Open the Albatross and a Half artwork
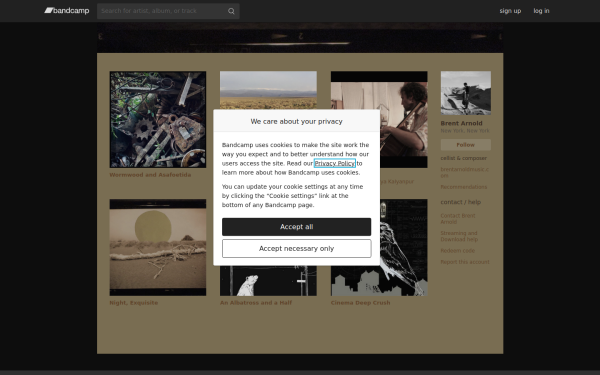600x375 pixels. pyautogui.click(x=268, y=280)
